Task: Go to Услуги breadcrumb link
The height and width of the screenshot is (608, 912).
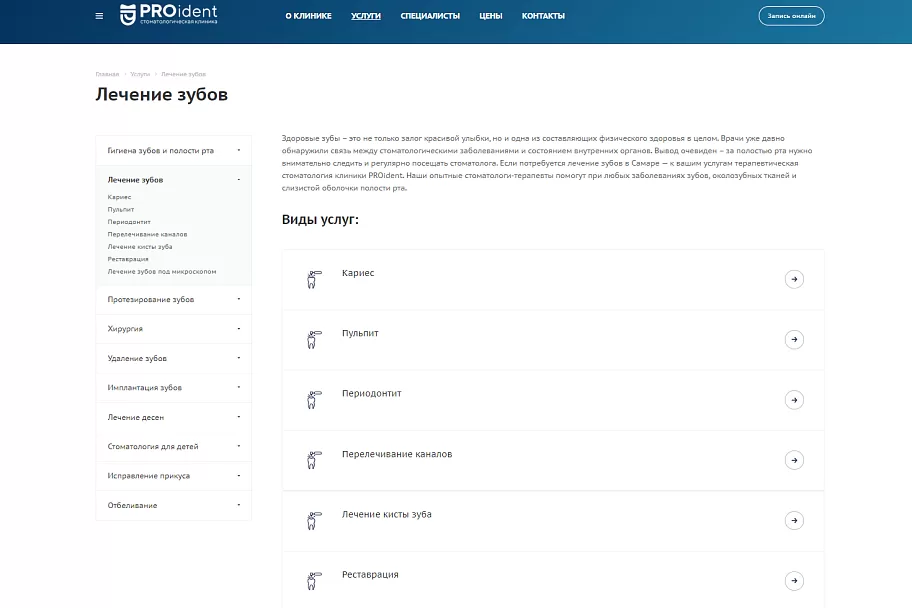Action: pos(140,74)
